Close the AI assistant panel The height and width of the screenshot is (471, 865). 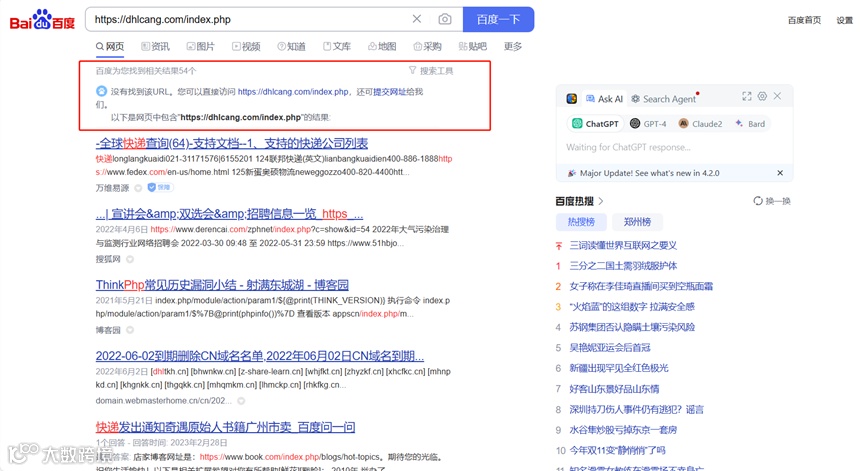pos(777,97)
